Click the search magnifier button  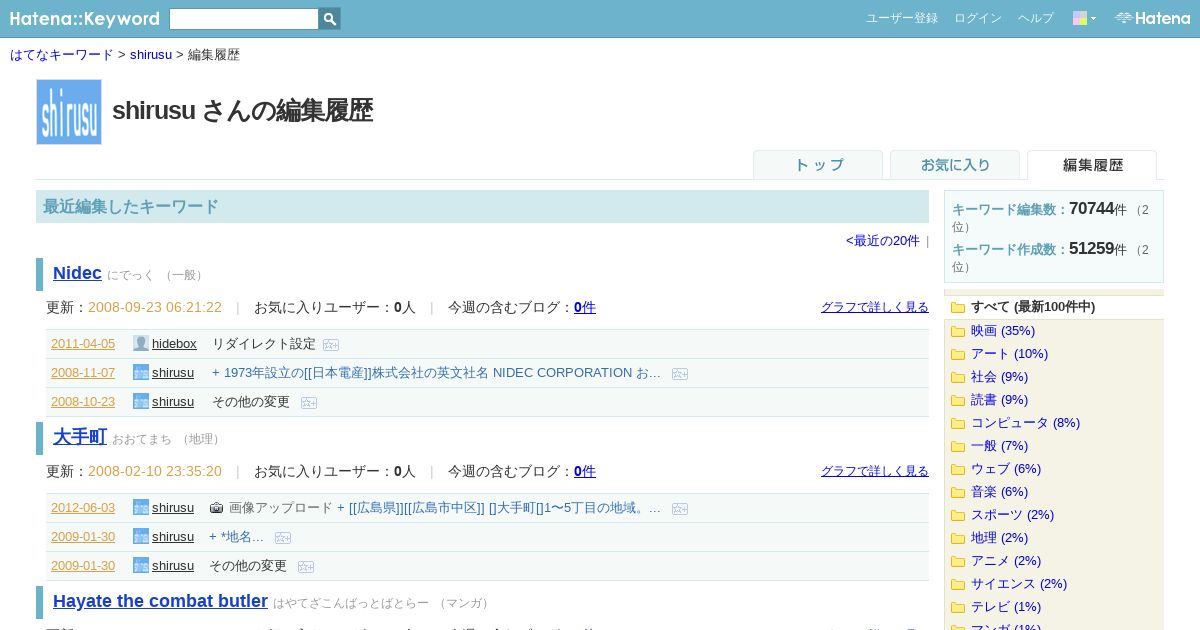[x=330, y=19]
